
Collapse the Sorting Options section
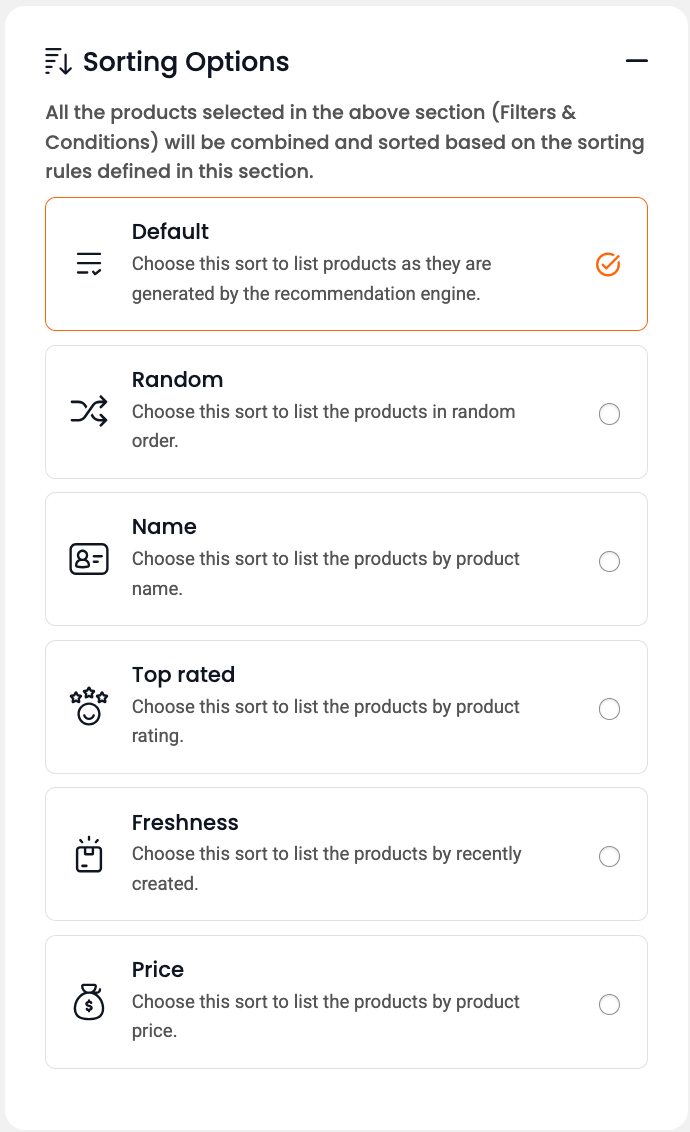[x=637, y=62]
